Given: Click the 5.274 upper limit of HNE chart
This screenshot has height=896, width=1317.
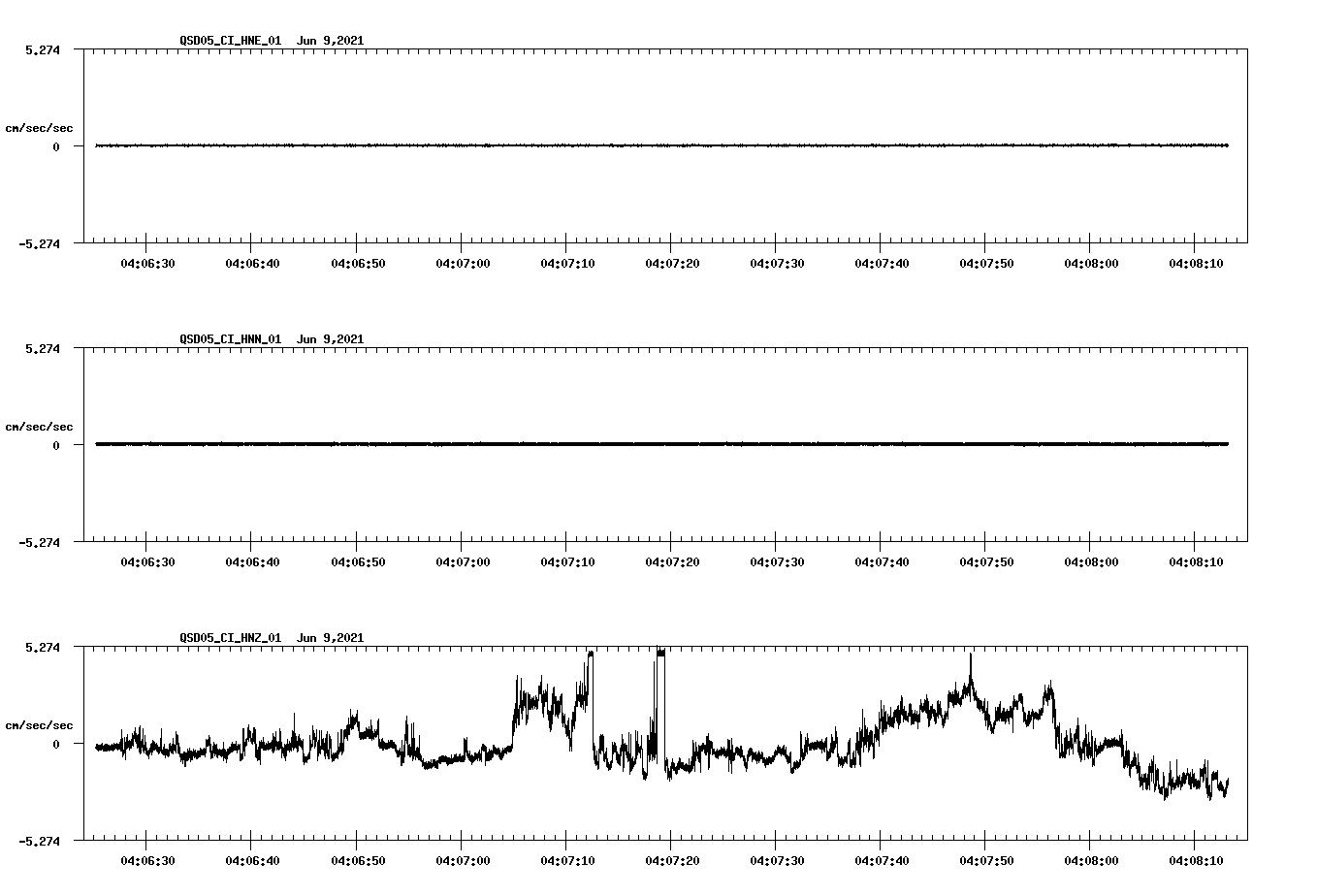Looking at the screenshot, I should [x=43, y=50].
